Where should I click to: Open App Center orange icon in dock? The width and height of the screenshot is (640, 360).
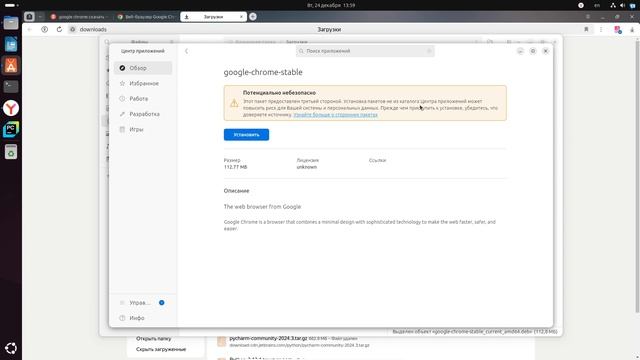tap(11, 65)
